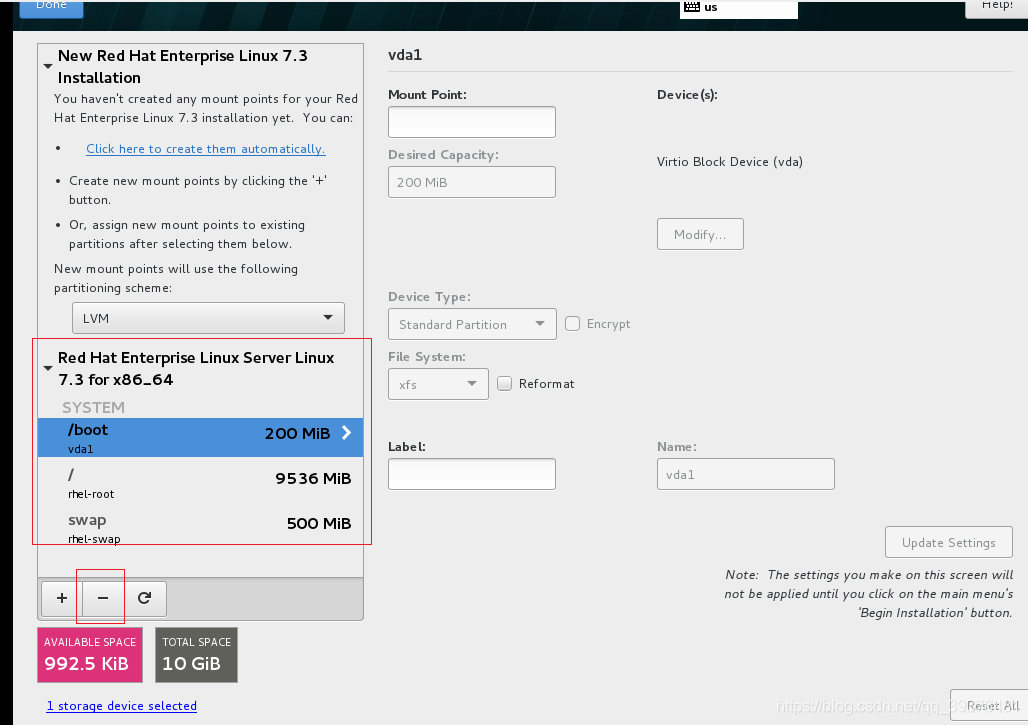Click the Help button
The image size is (1028, 725).
pyautogui.click(x=997, y=7)
